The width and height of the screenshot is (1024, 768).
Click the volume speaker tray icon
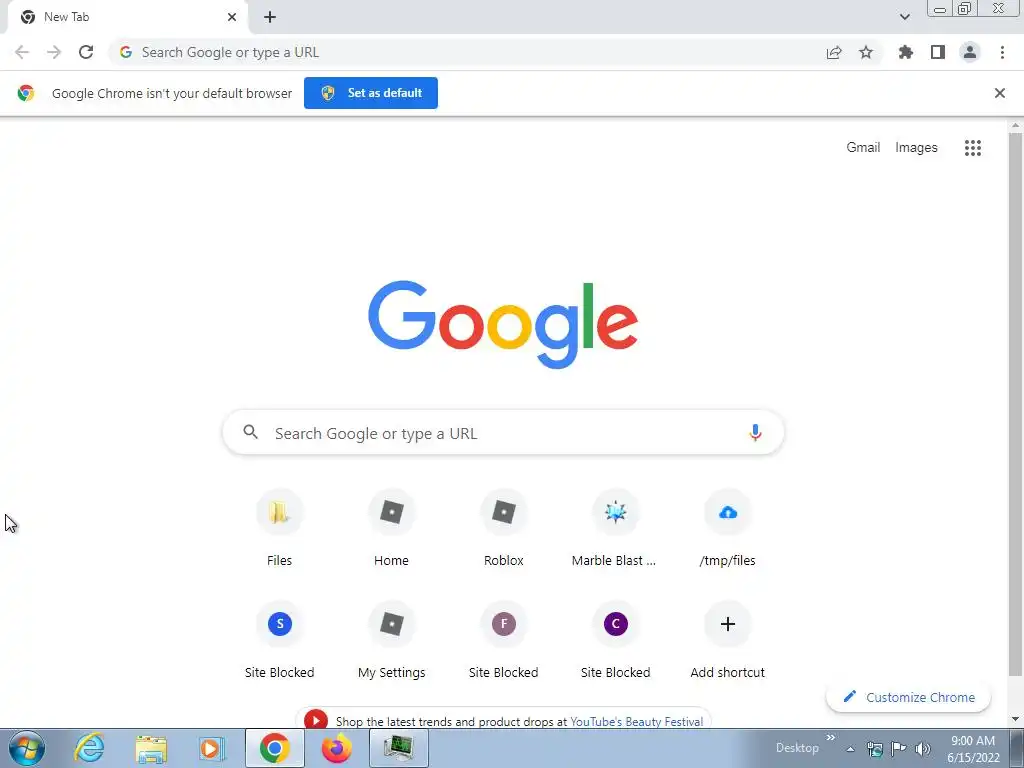coord(923,749)
